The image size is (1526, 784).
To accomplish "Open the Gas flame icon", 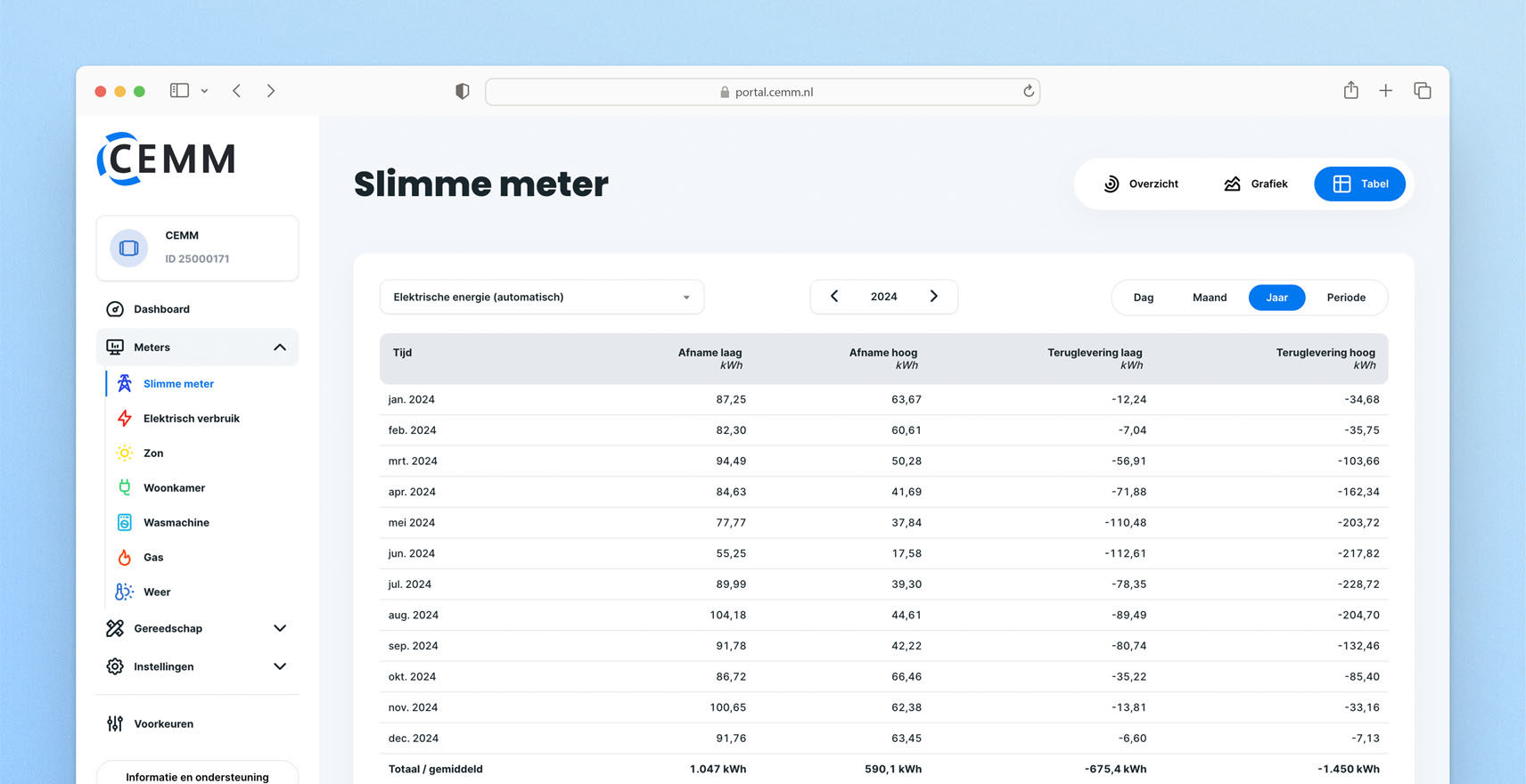I will click(125, 558).
